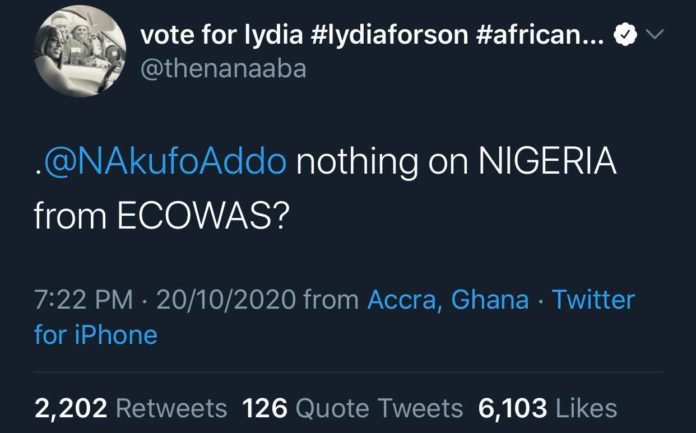Select the word ECOWAS? in the tweet
The width and height of the screenshot is (696, 433).
[x=203, y=217]
